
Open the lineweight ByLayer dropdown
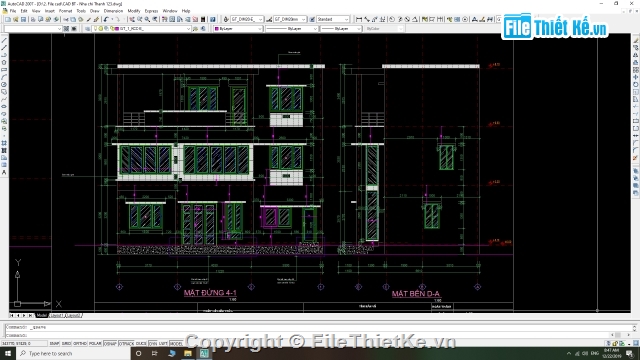pyautogui.click(x=341, y=29)
